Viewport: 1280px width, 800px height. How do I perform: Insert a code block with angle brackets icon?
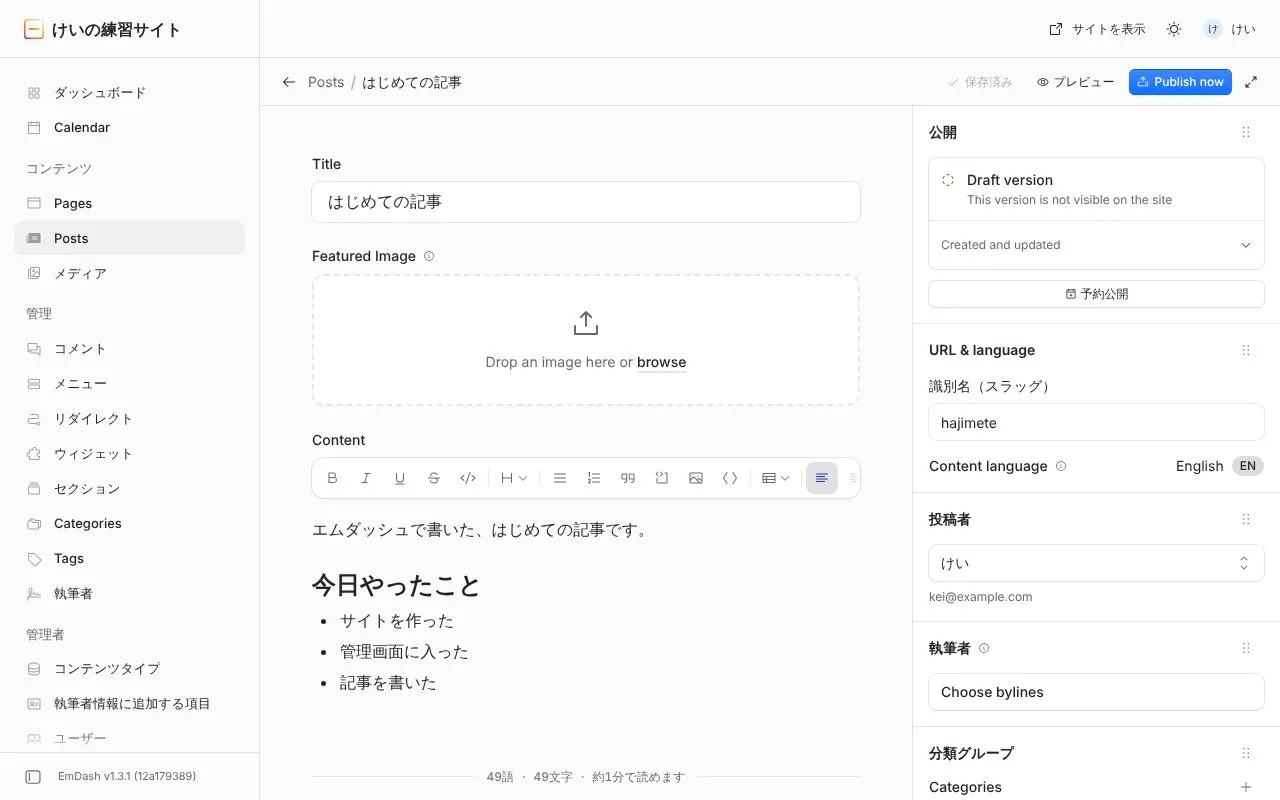pyautogui.click(x=730, y=478)
